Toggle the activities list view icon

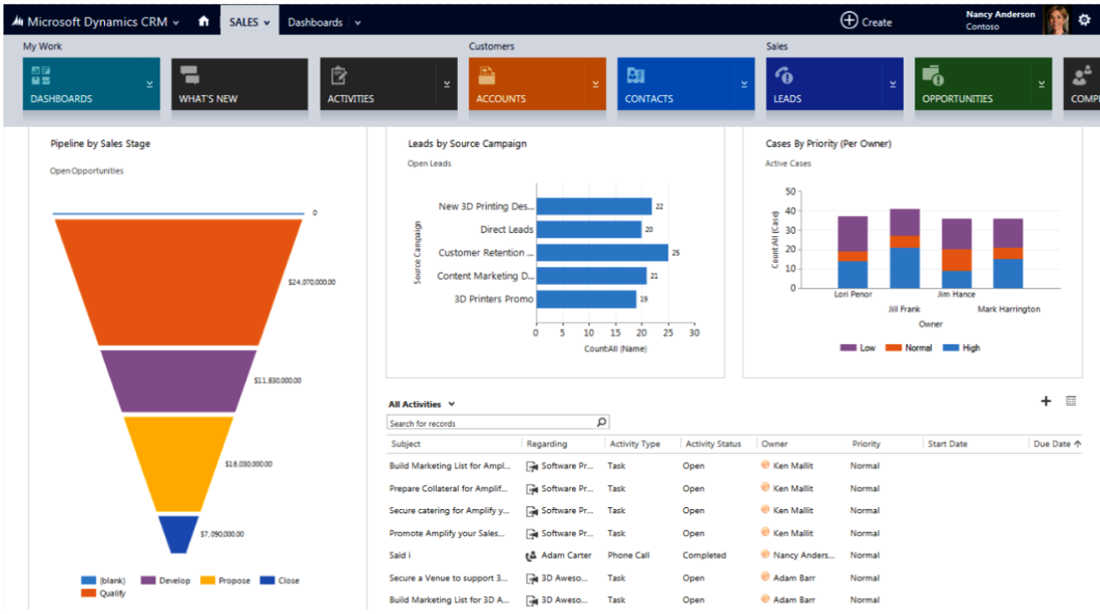[x=1071, y=401]
